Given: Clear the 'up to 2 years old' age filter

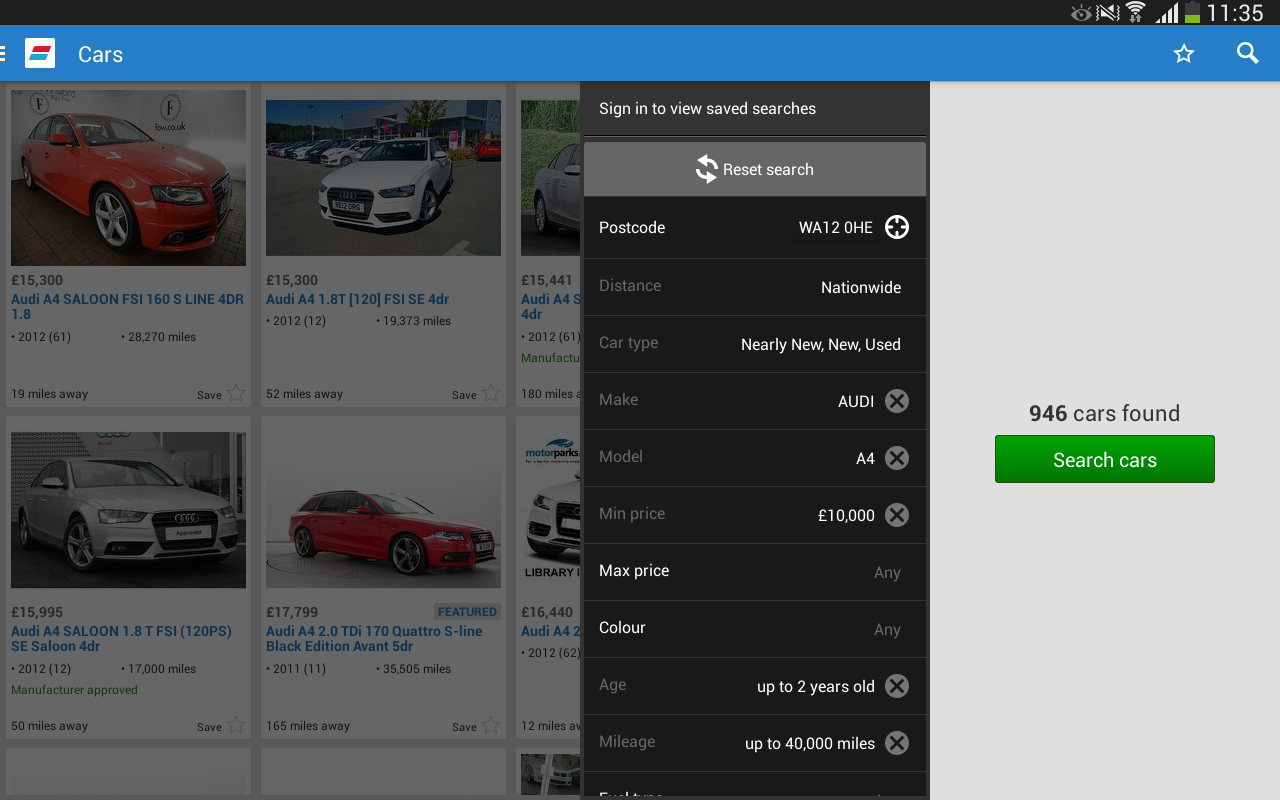Looking at the screenshot, I should point(896,686).
